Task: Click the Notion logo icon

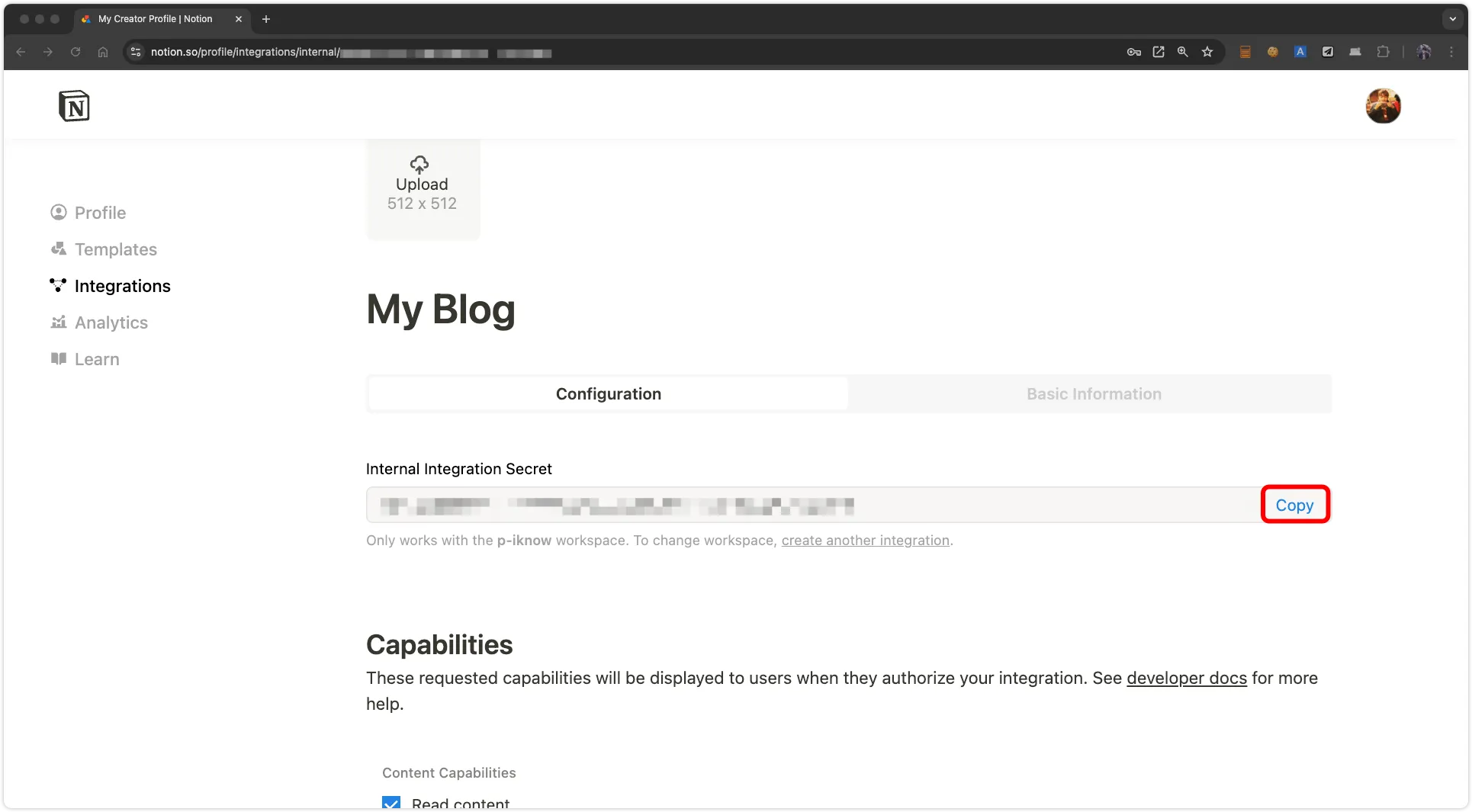Action: [x=74, y=106]
